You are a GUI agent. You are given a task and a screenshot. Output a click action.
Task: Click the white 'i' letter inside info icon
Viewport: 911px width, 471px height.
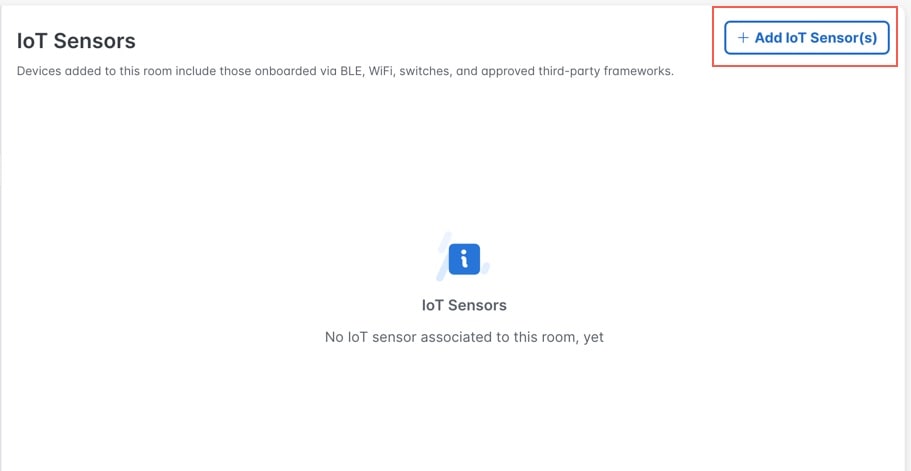coord(464,259)
